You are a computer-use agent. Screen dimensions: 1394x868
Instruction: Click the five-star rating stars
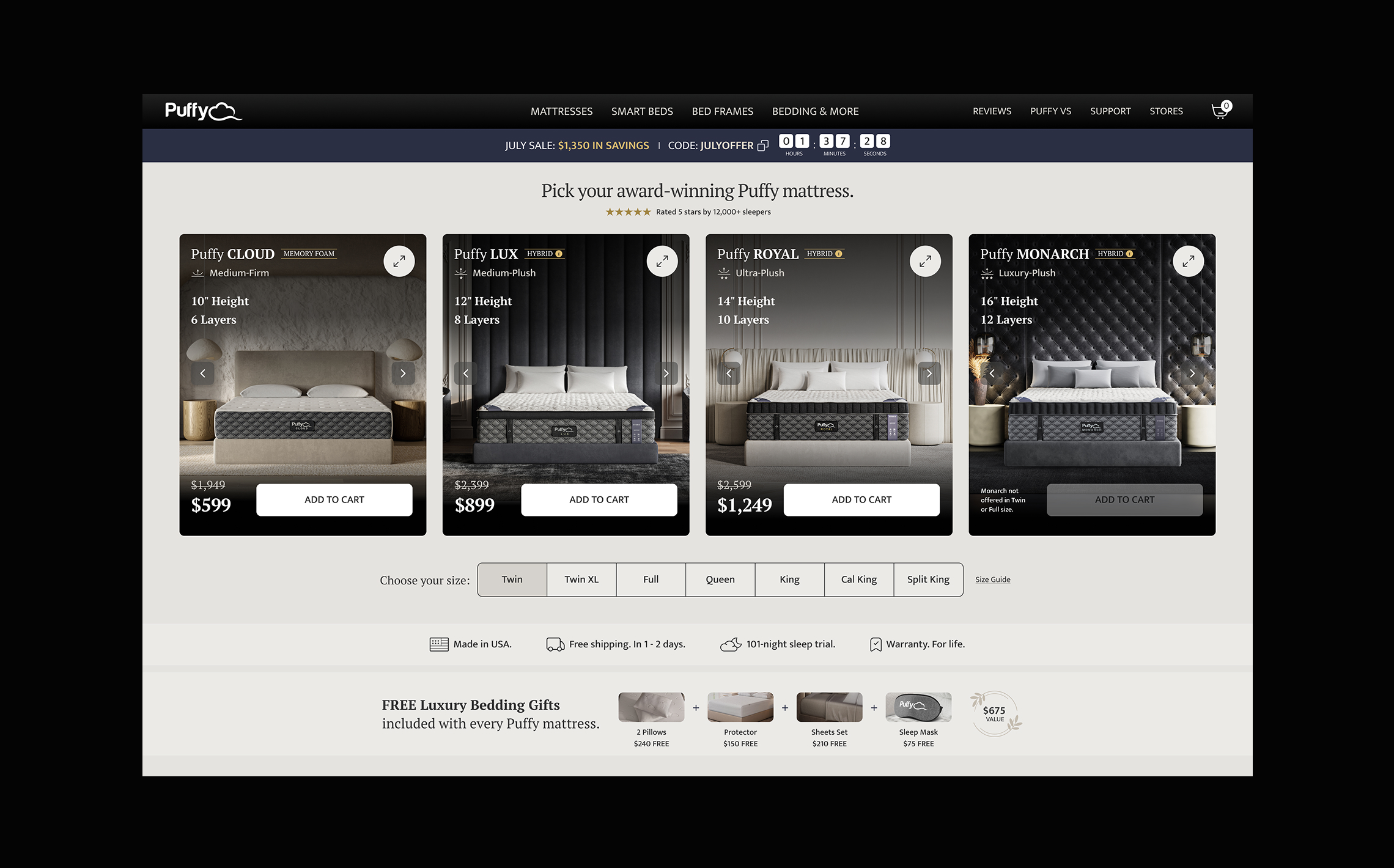628,212
